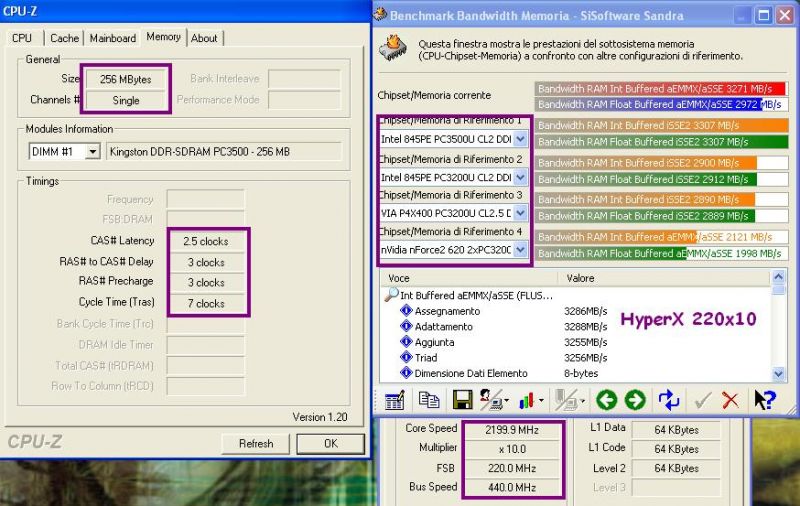
Task: Select the Memory tab in CPU-Z
Action: click(163, 37)
